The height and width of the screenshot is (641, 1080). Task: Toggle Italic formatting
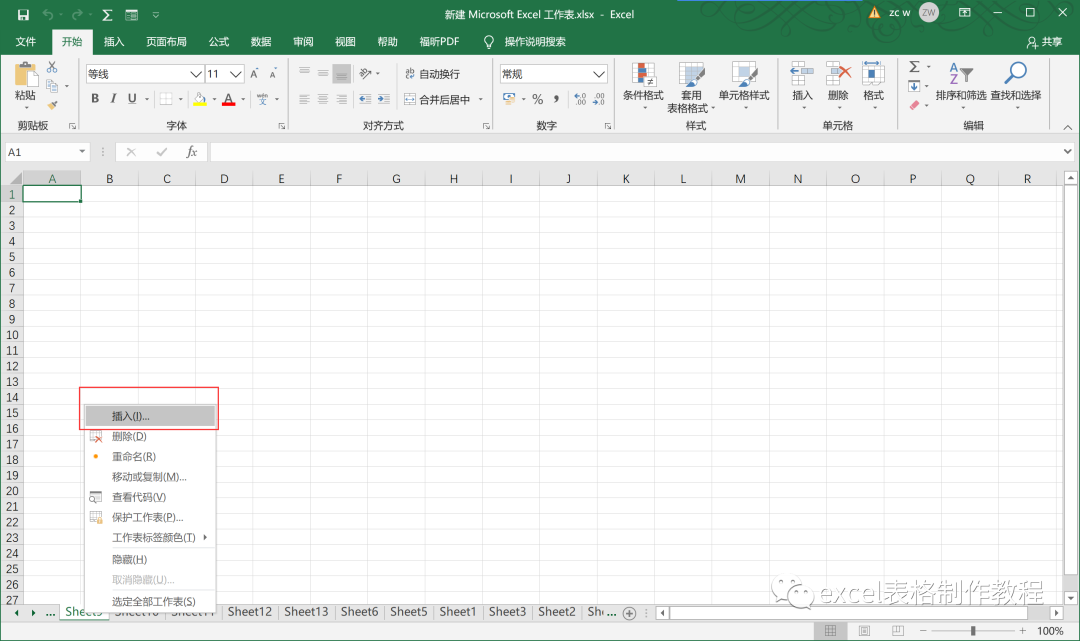click(x=113, y=98)
